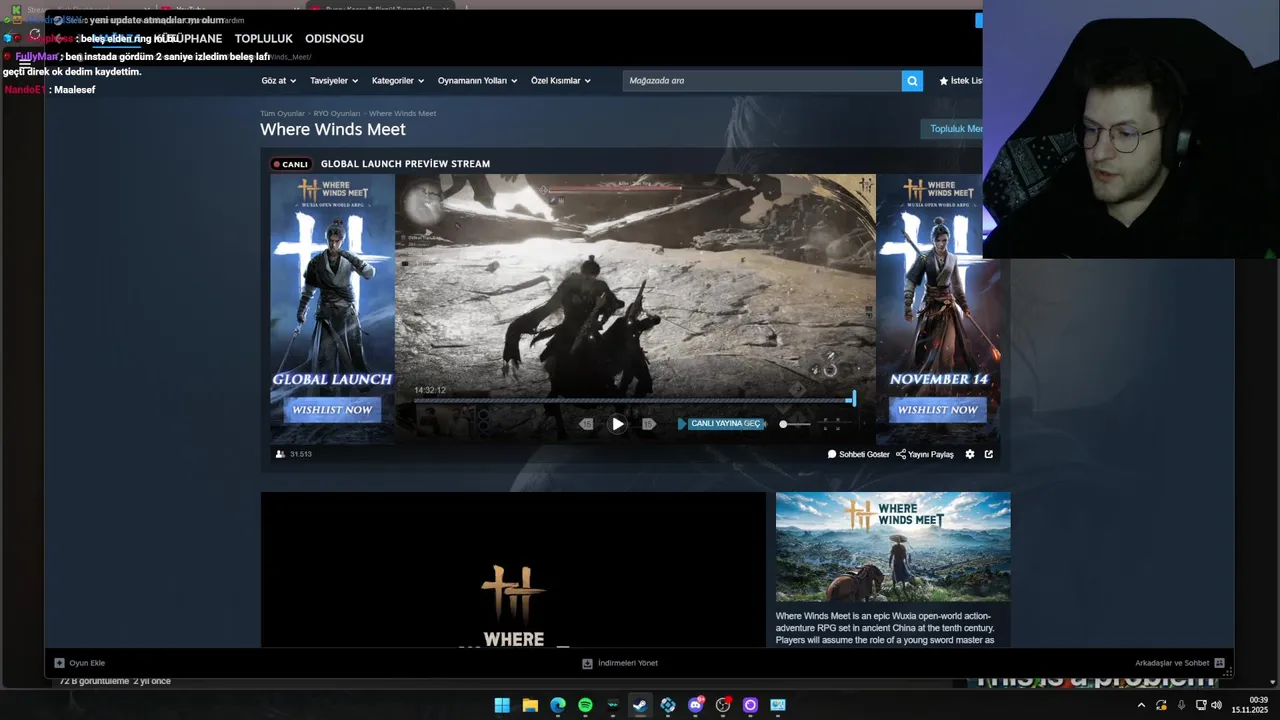
Task: Expand the Göz at dropdown
Action: [278, 81]
